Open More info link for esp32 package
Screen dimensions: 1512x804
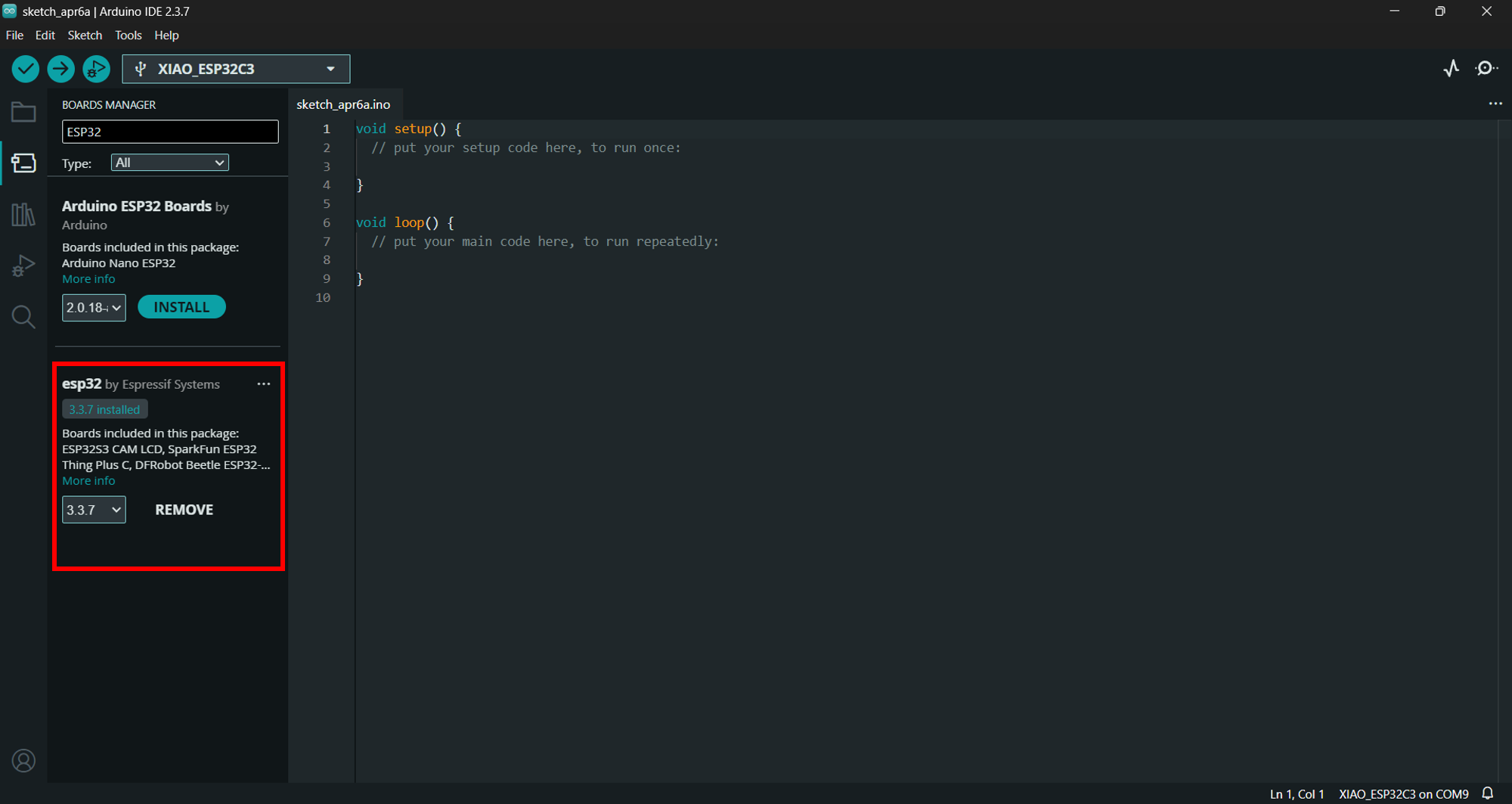(88, 481)
